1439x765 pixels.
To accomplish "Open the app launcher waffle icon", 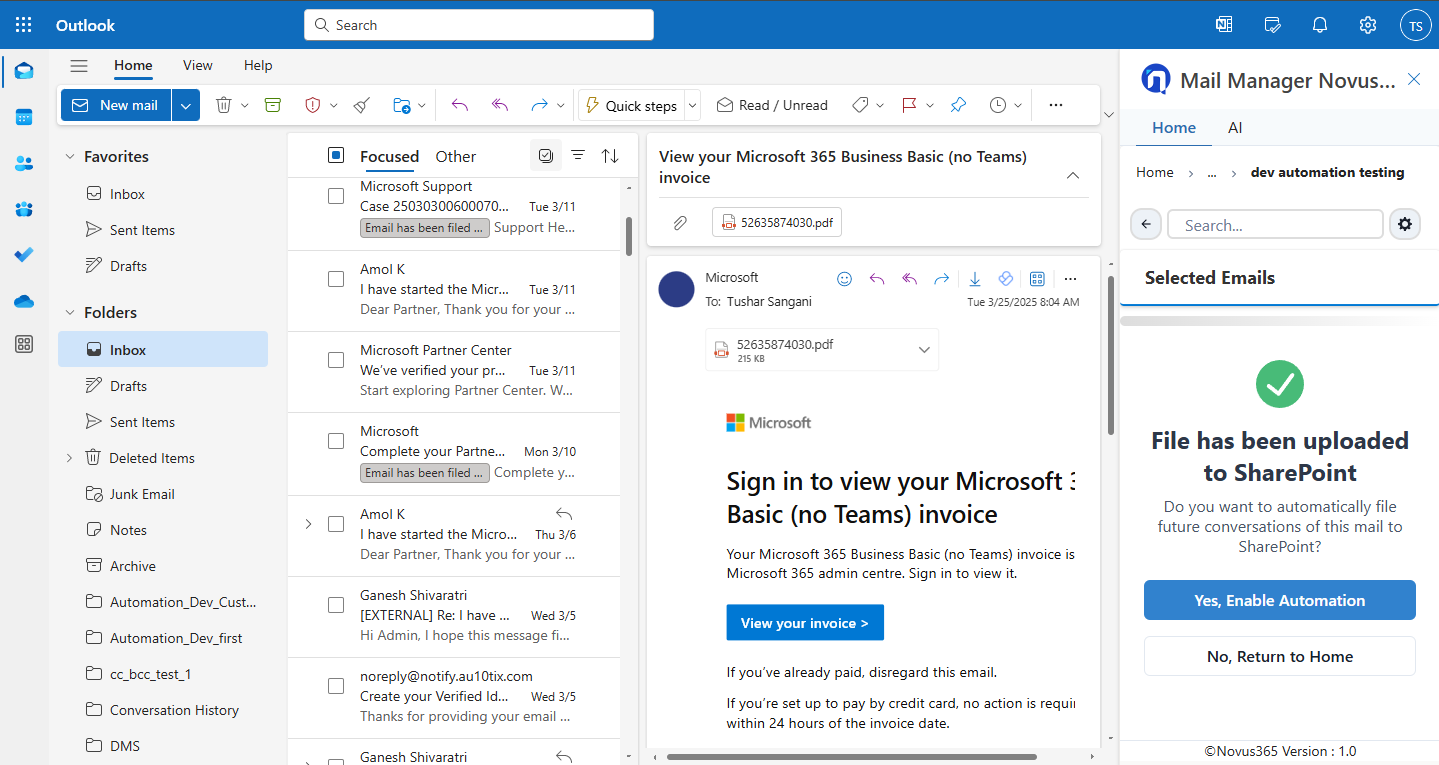I will pyautogui.click(x=24, y=25).
